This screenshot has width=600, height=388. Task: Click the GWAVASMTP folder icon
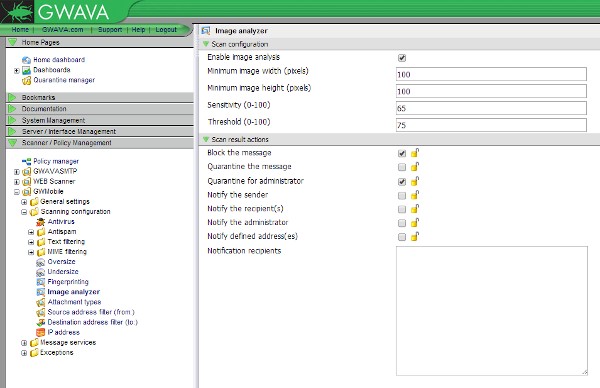point(26,171)
